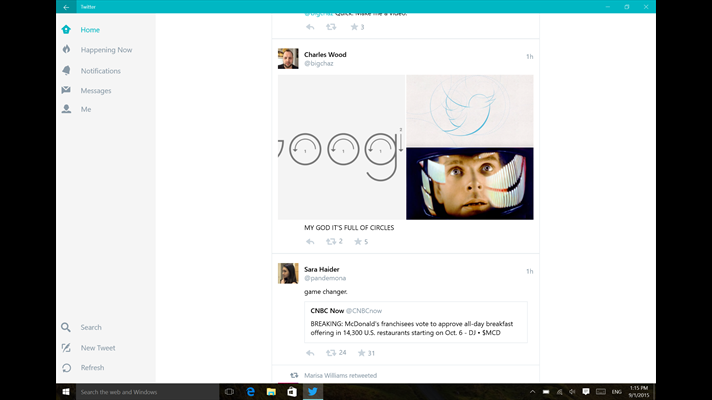The height and width of the screenshot is (400, 712).
Task: Retweet the MY GOD IT'S FULL OF CIRCLES tweet
Action: 331,242
